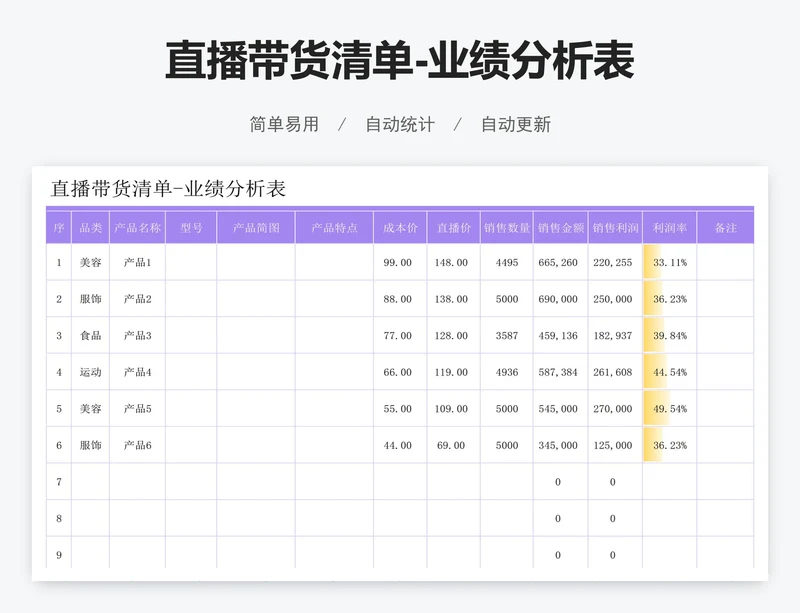Select live price cell 128.00
The width and height of the screenshot is (800, 613).
(454, 336)
